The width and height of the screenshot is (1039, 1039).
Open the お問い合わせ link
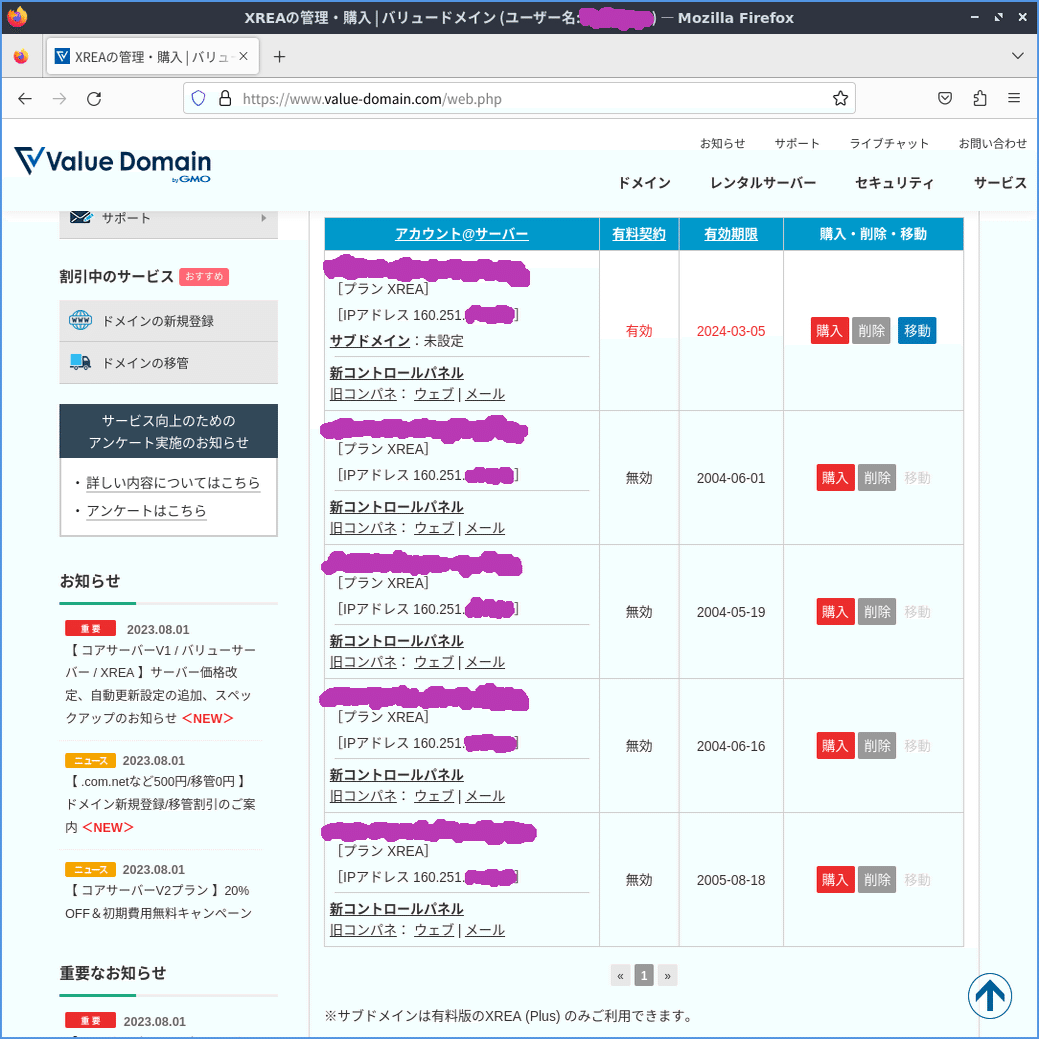coord(993,144)
